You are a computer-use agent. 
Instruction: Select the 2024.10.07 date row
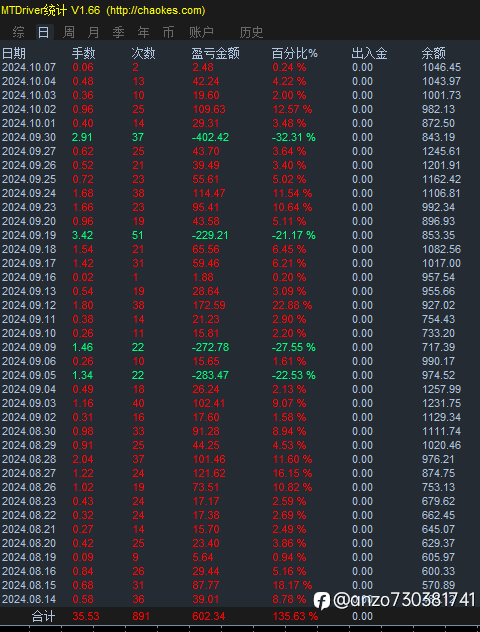[x=29, y=67]
